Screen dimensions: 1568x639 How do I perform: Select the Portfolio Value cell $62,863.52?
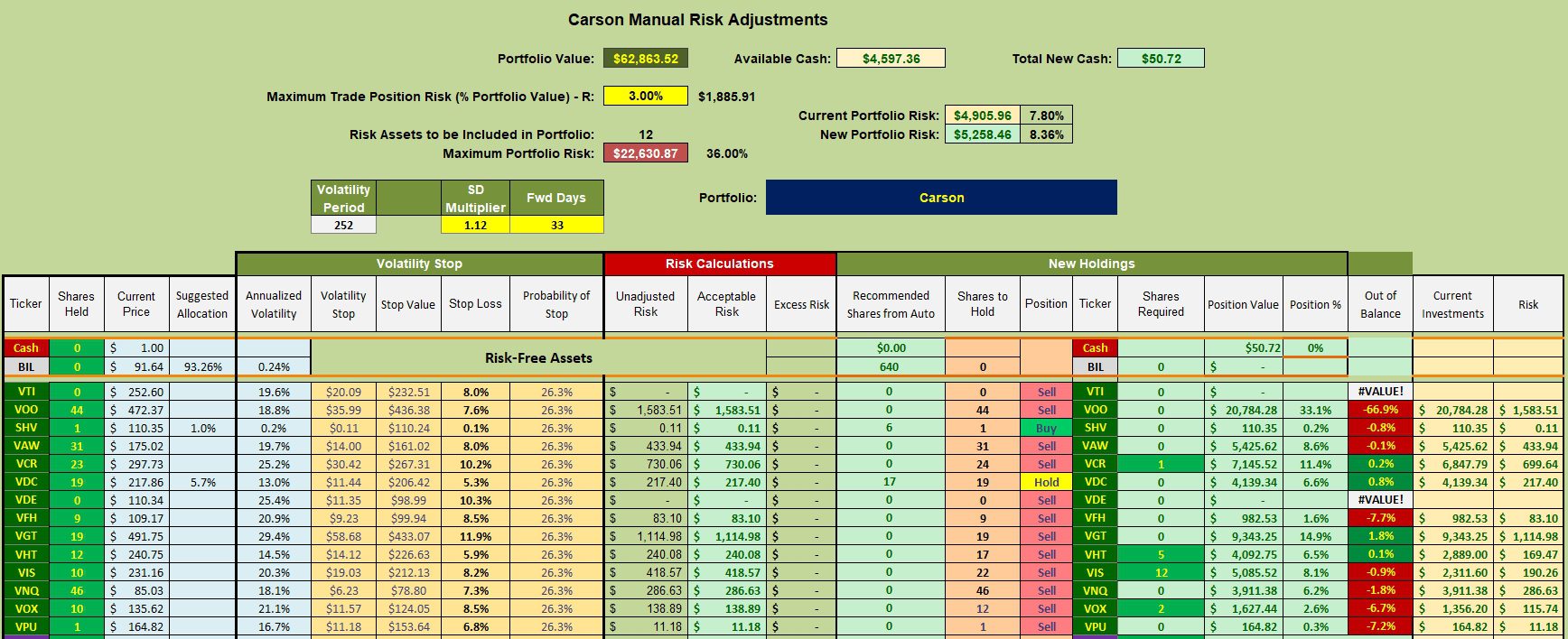tap(646, 59)
